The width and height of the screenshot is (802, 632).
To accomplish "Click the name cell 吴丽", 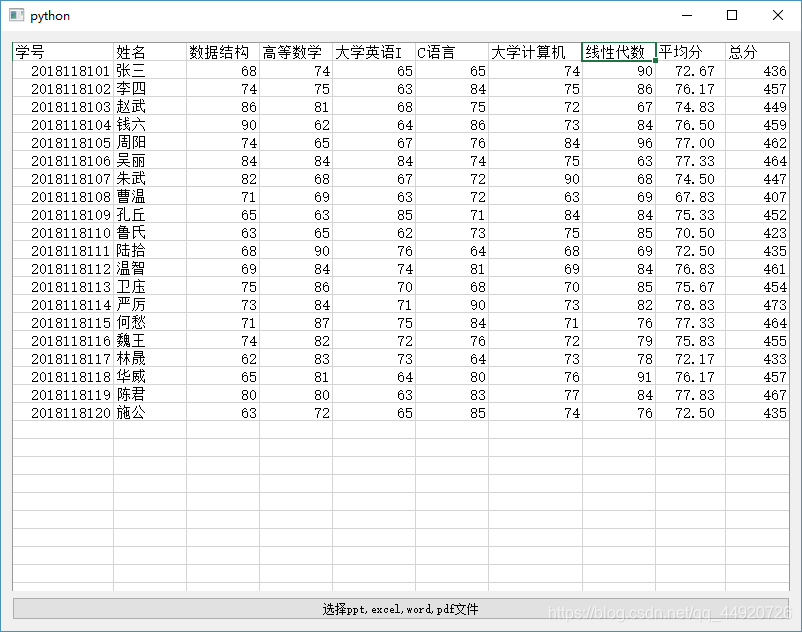I will 150,161.
